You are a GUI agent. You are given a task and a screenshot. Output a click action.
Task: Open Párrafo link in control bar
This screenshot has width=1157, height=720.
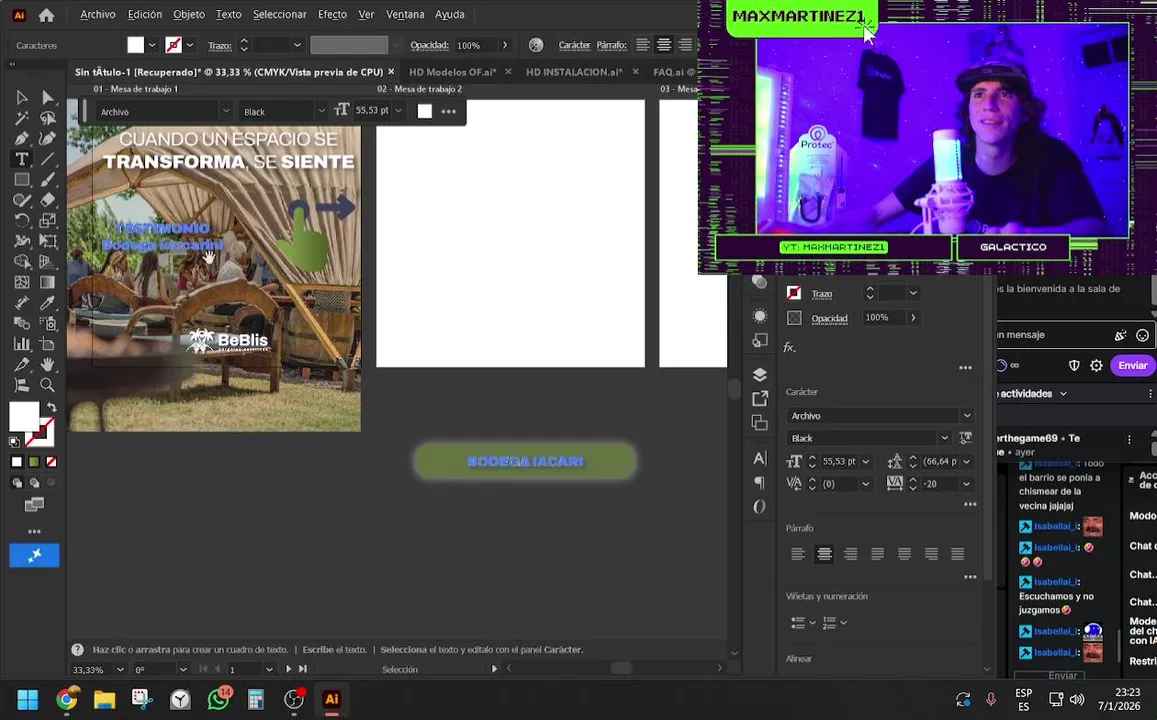click(x=612, y=45)
